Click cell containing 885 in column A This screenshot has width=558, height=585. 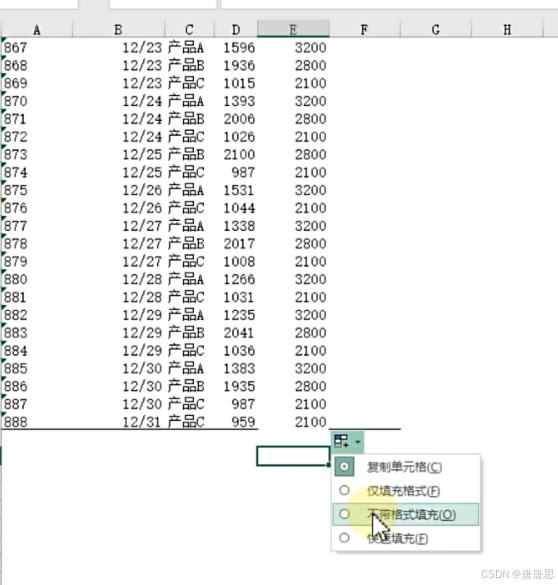37,369
